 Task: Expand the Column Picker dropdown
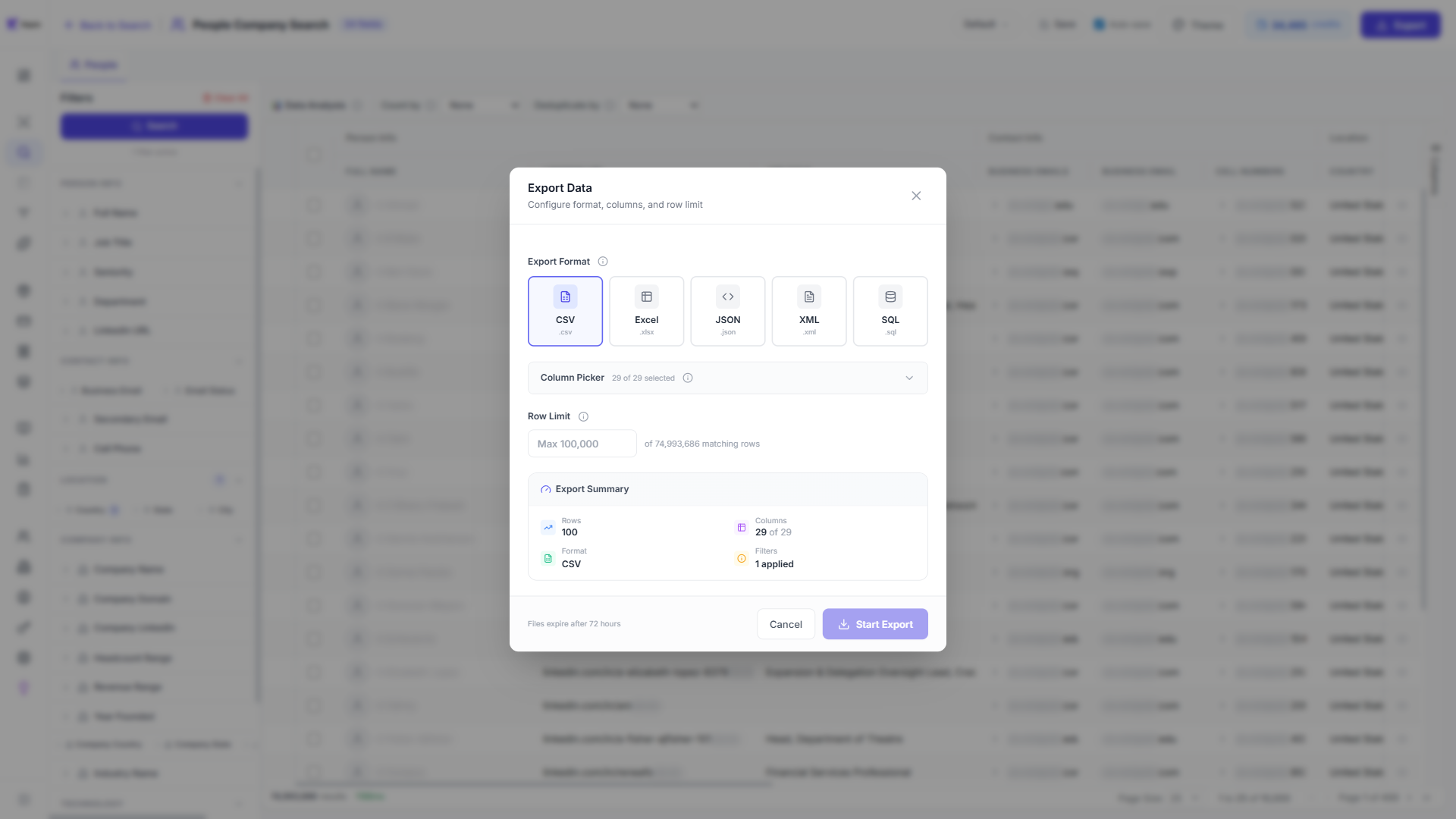pyautogui.click(x=908, y=378)
